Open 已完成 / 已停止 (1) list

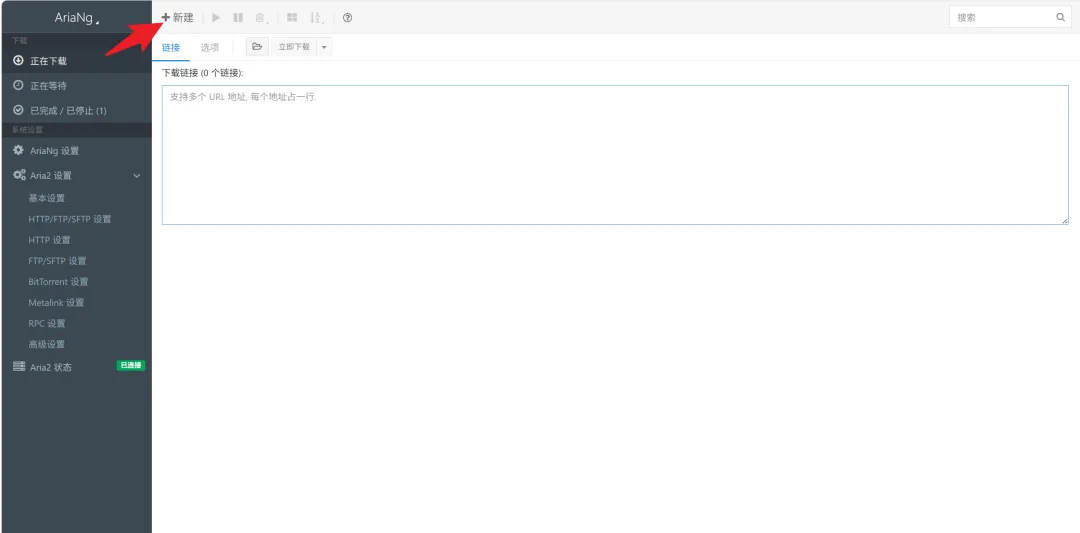coord(76,110)
